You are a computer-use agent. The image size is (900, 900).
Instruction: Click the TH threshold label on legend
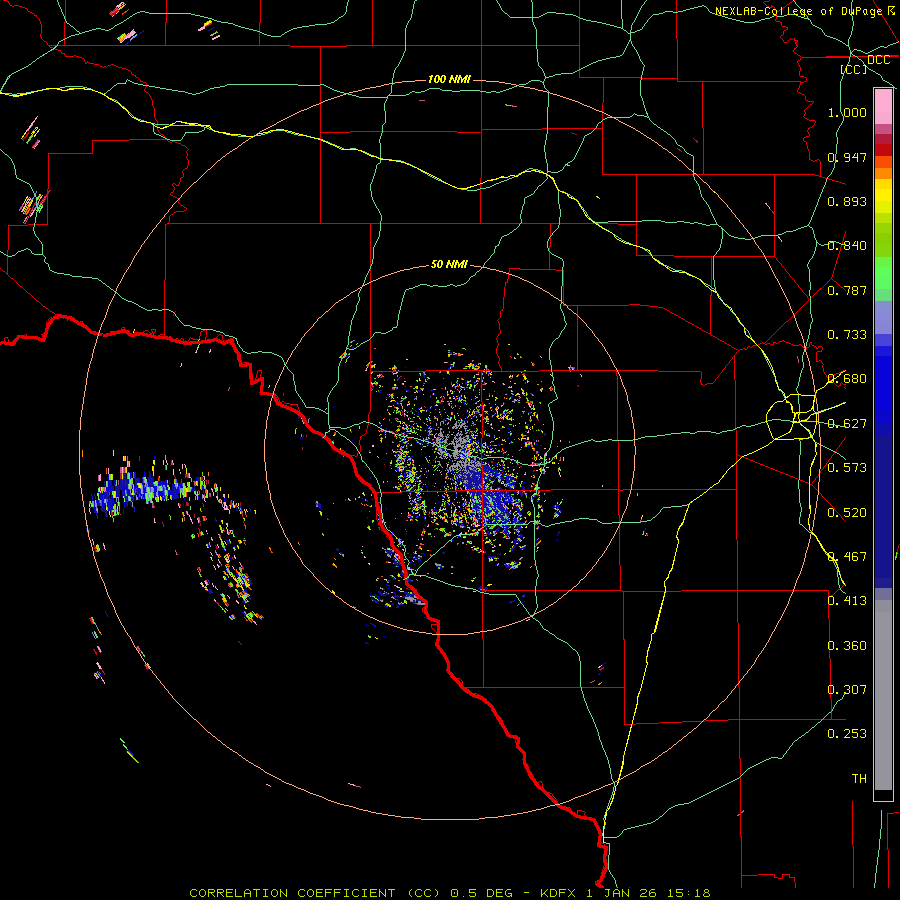point(859,779)
